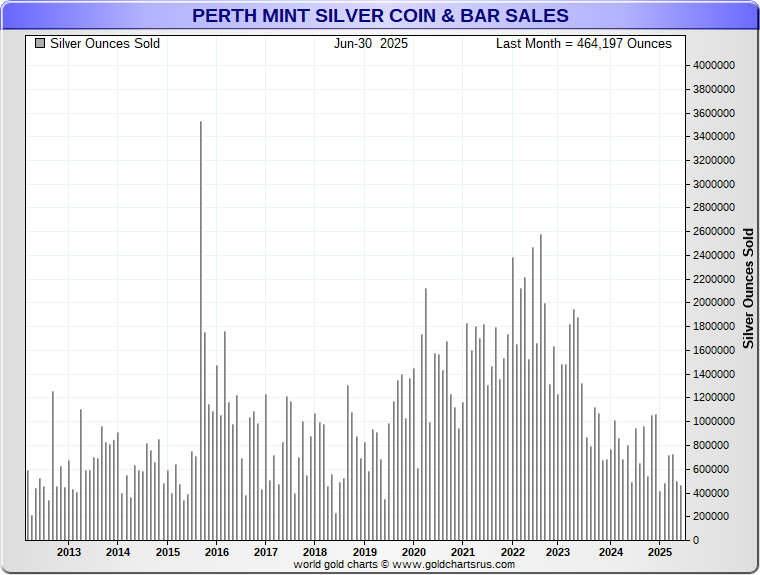Screen dimensions: 760x575
Task: Click 'Last Month = 464,197 Ounces' text
Action: pyautogui.click(x=584, y=44)
